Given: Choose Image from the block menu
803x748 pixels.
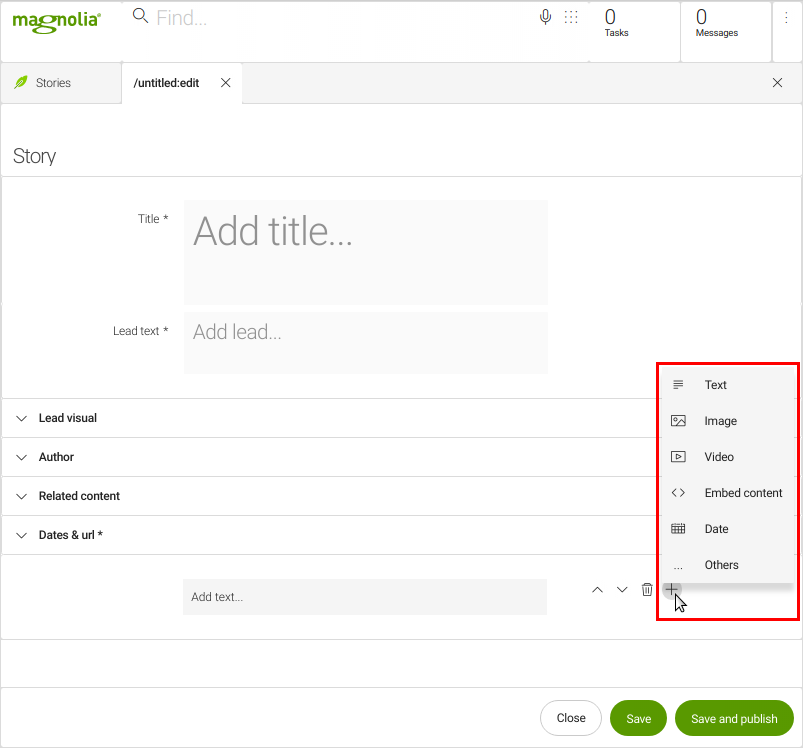Looking at the screenshot, I should pyautogui.click(x=720, y=421).
